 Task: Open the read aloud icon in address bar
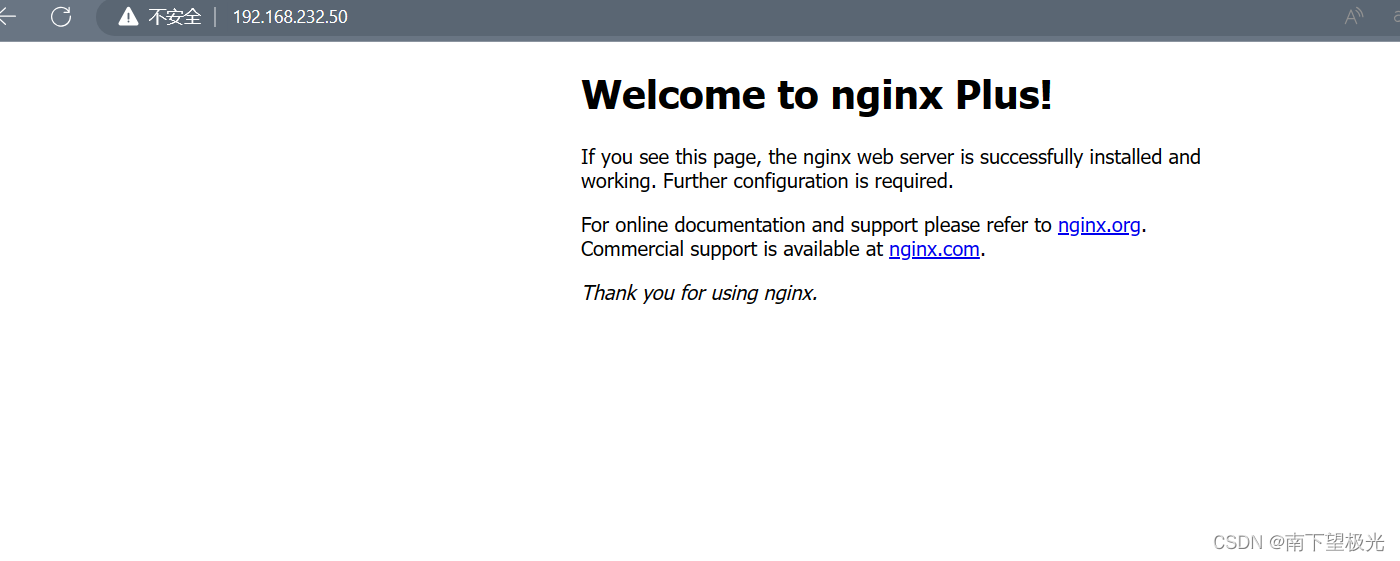[1354, 16]
